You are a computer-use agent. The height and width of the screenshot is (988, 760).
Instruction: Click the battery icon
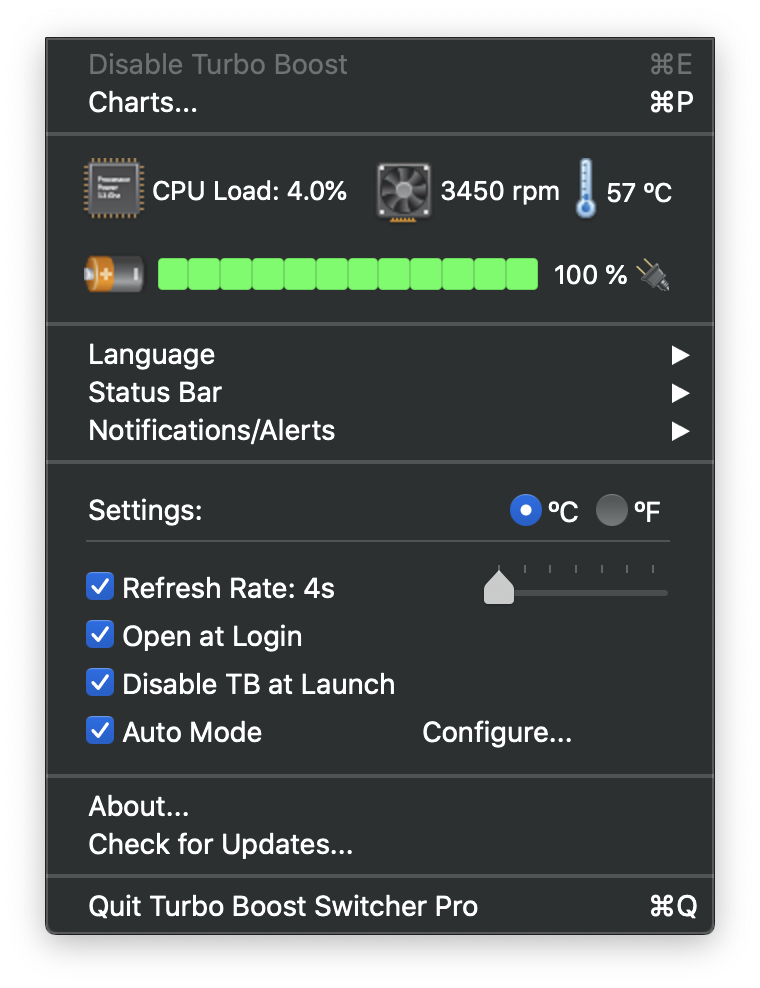pos(114,274)
